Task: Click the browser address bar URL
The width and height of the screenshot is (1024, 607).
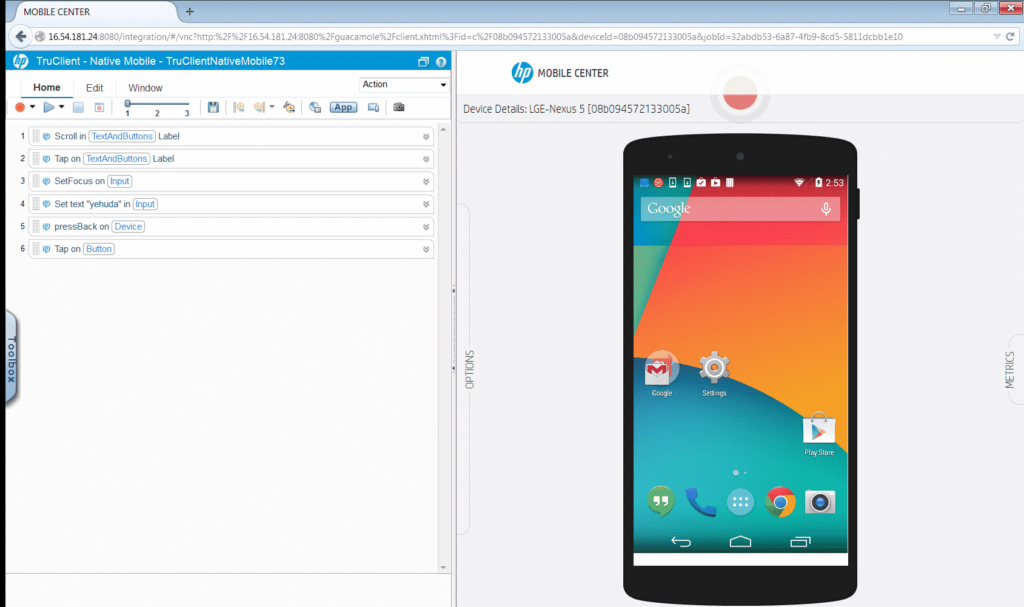Action: pyautogui.click(x=475, y=37)
